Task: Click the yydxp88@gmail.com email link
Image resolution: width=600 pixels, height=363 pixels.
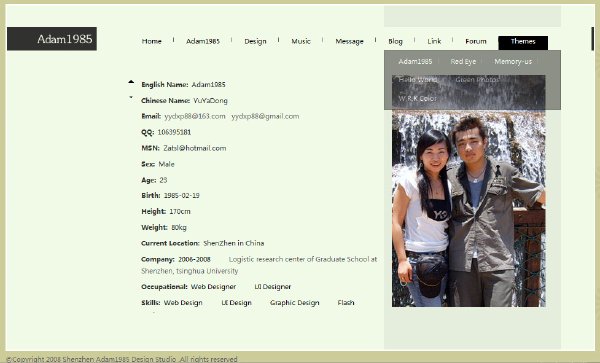Action: 265,116
